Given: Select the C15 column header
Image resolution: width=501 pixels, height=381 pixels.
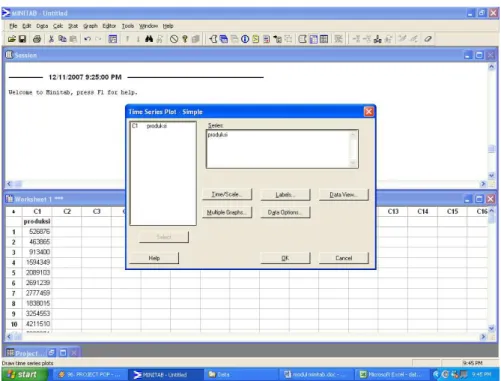Looking at the screenshot, I should [x=452, y=212].
